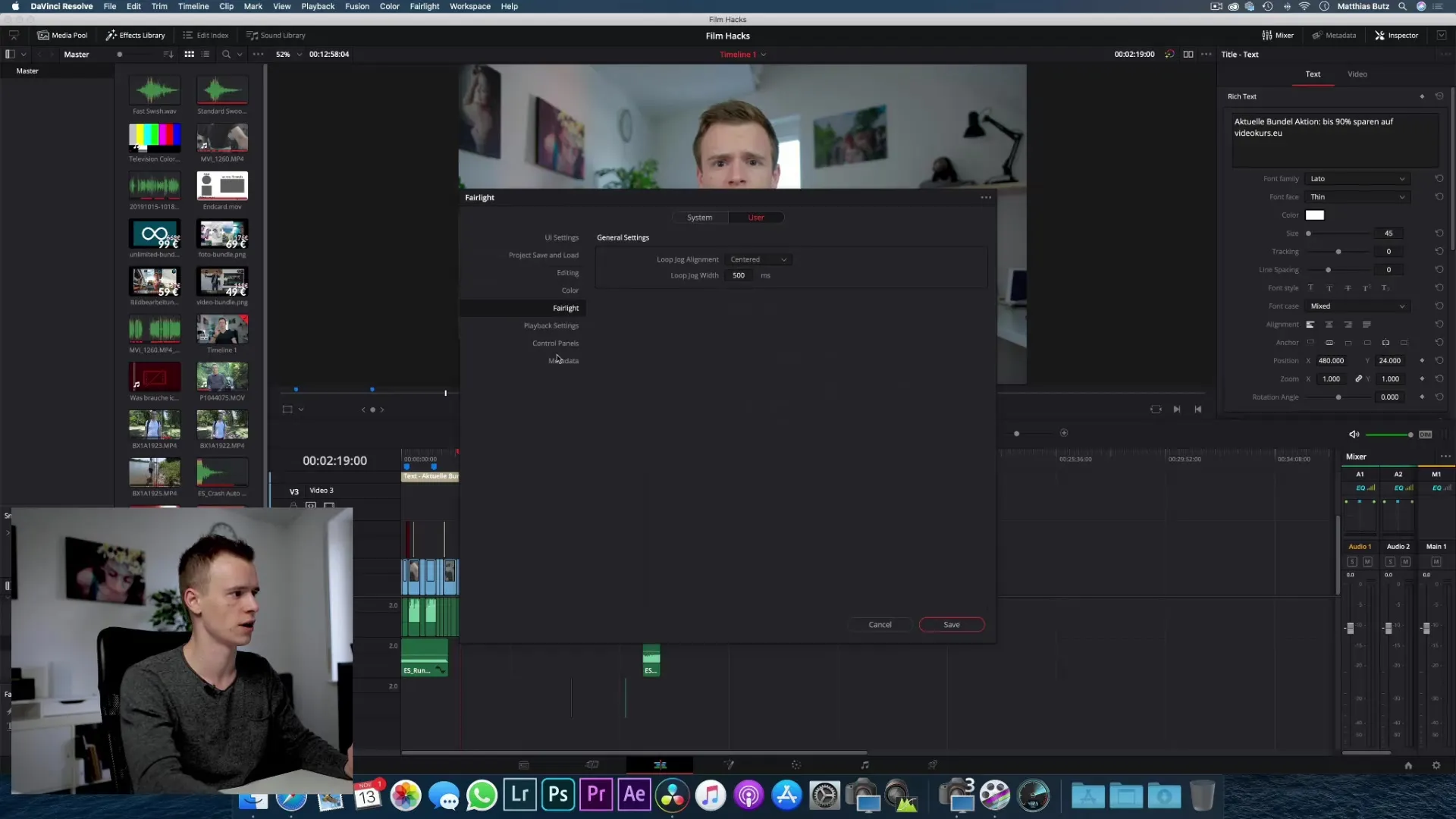Expand the search filter dropdown arrow
Viewport: 1456px width, 819px height.
pos(240,55)
